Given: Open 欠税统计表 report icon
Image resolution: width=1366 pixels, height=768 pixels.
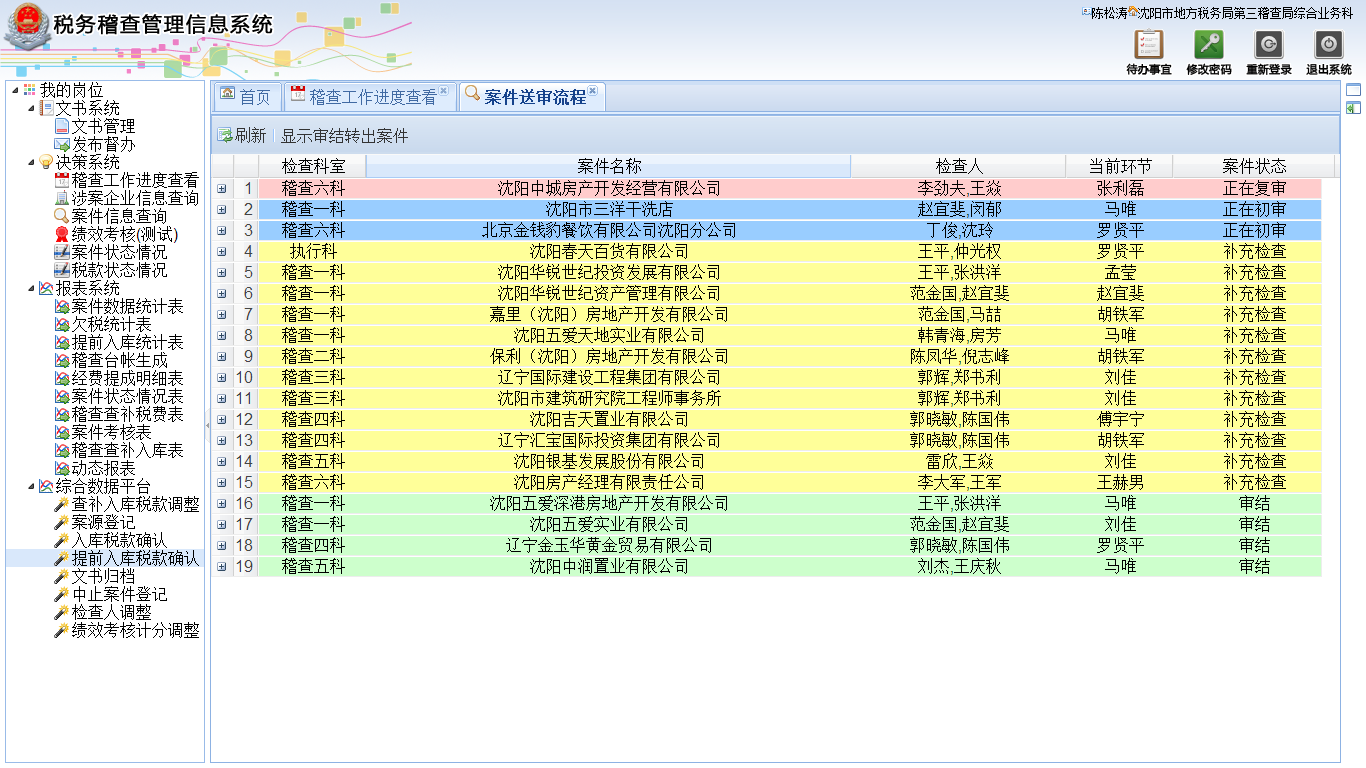Looking at the screenshot, I should click(62, 325).
